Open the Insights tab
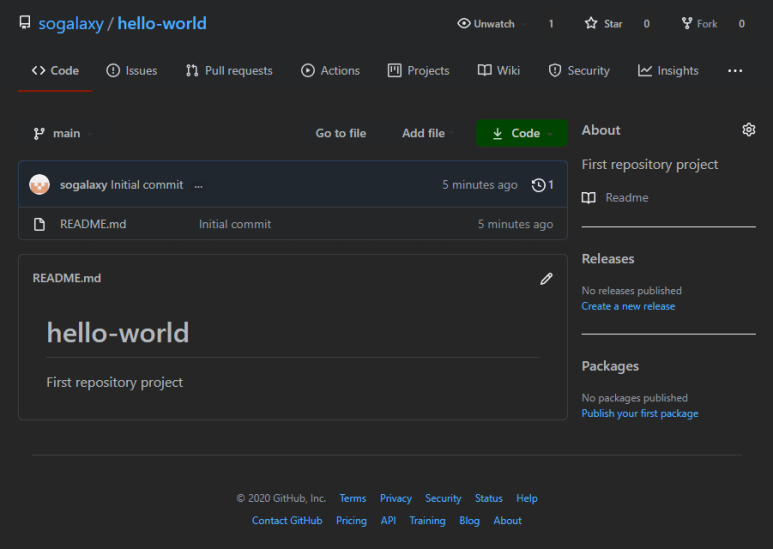The width and height of the screenshot is (773, 549). (x=668, y=70)
